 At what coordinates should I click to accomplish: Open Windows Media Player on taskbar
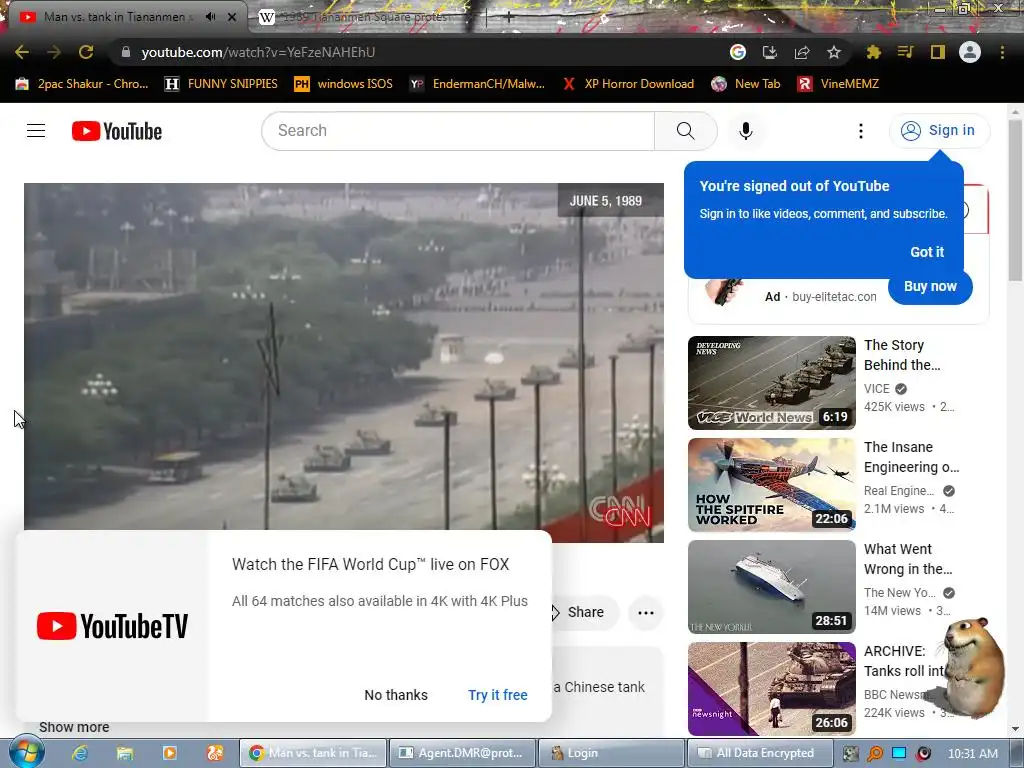pyautogui.click(x=170, y=753)
